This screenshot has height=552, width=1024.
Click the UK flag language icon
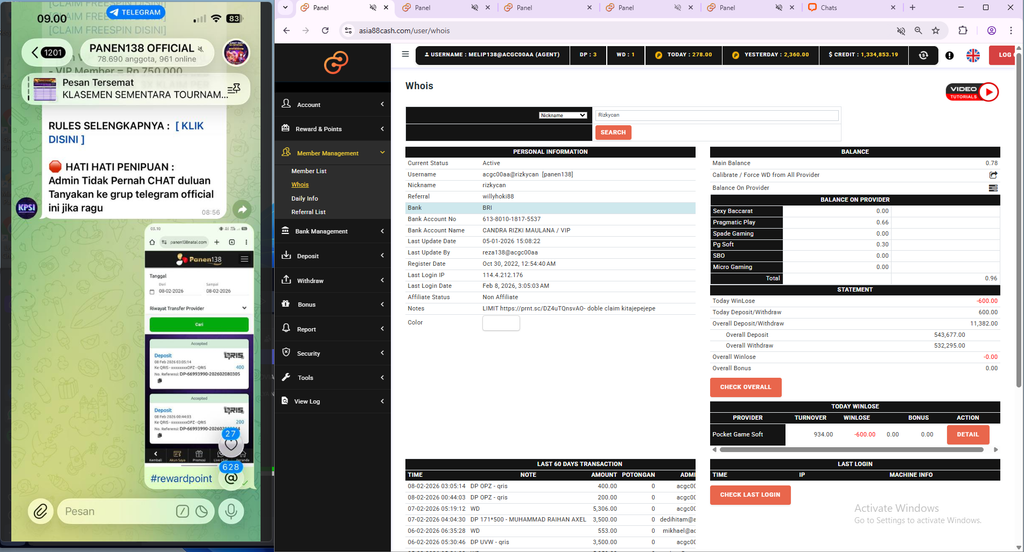[x=973, y=56]
